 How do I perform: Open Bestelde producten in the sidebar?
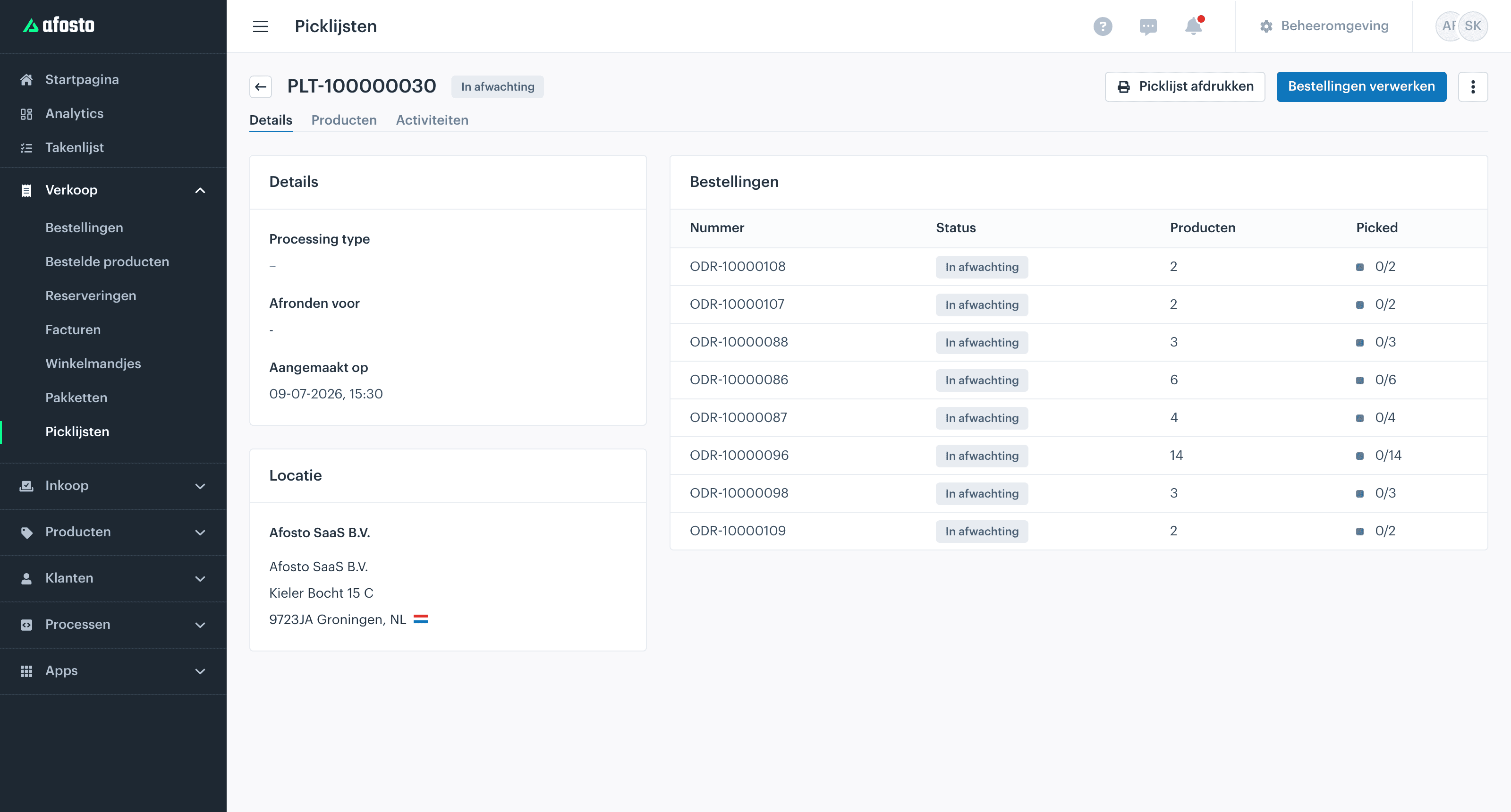coord(107,262)
